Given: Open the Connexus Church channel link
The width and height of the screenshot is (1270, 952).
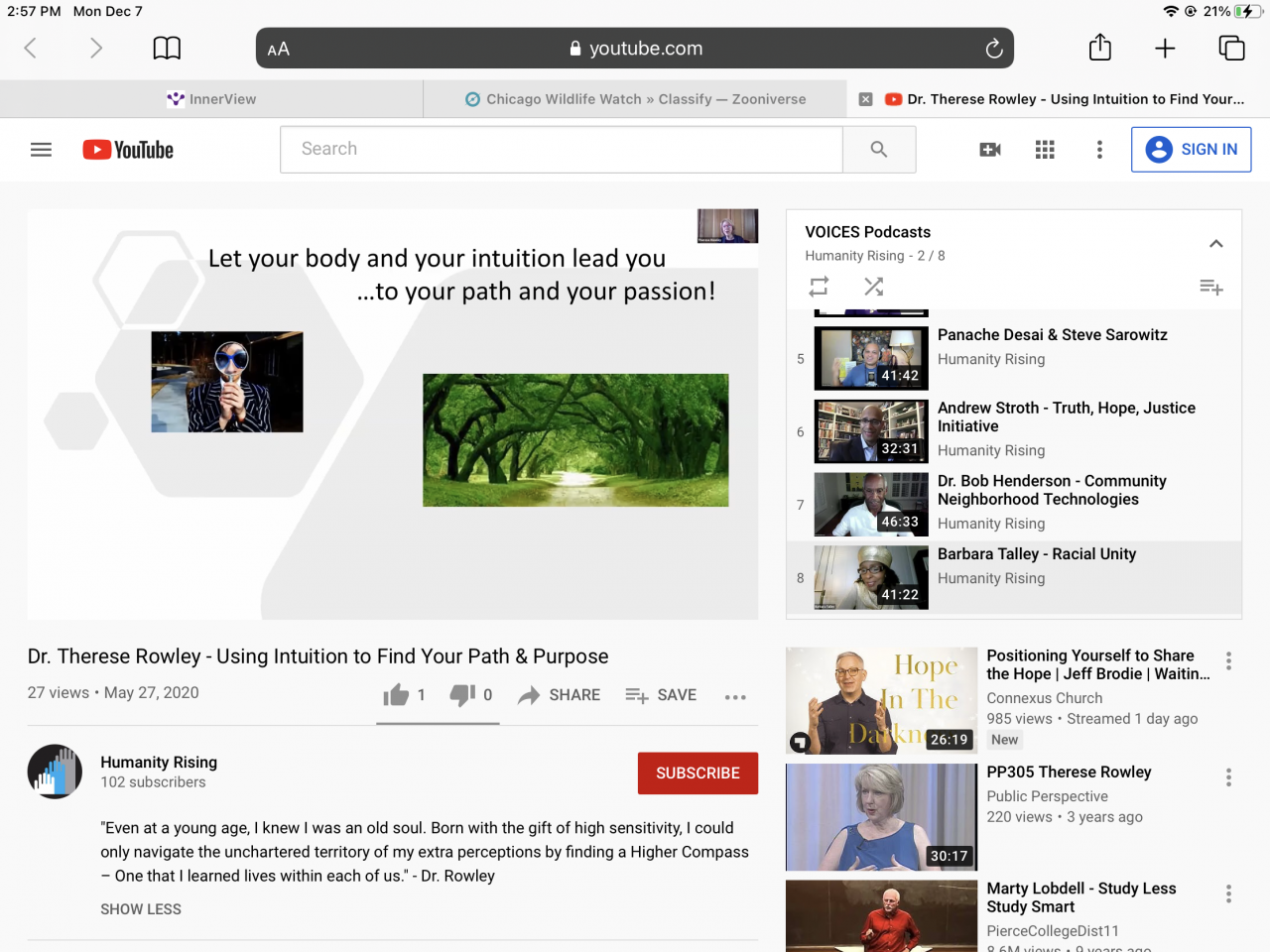Looking at the screenshot, I should tap(1044, 698).
